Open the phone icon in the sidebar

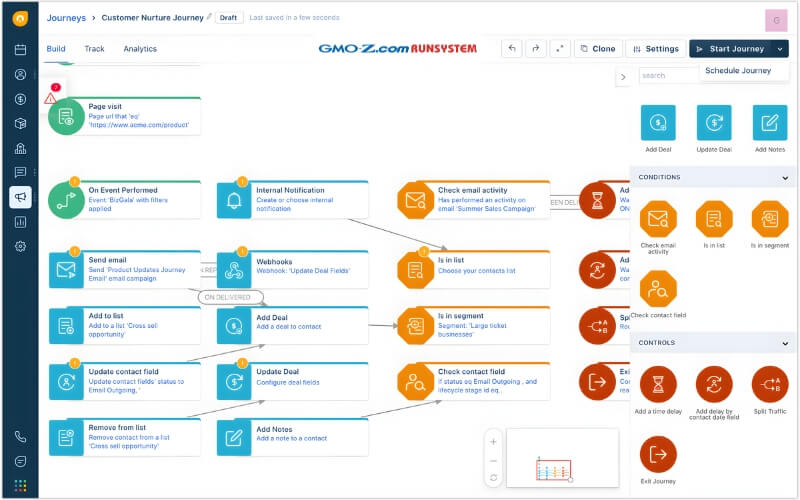tap(20, 437)
